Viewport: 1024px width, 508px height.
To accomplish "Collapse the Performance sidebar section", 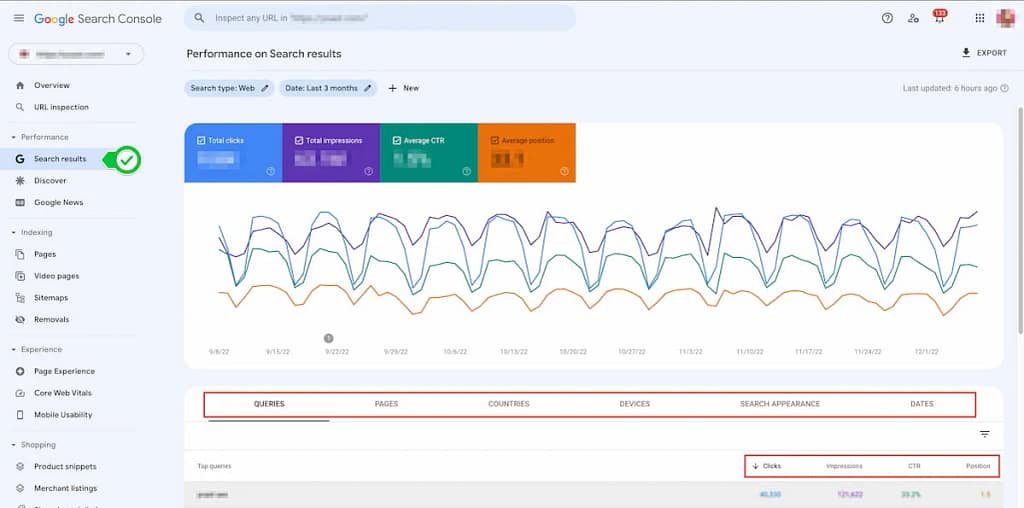I will 14,137.
